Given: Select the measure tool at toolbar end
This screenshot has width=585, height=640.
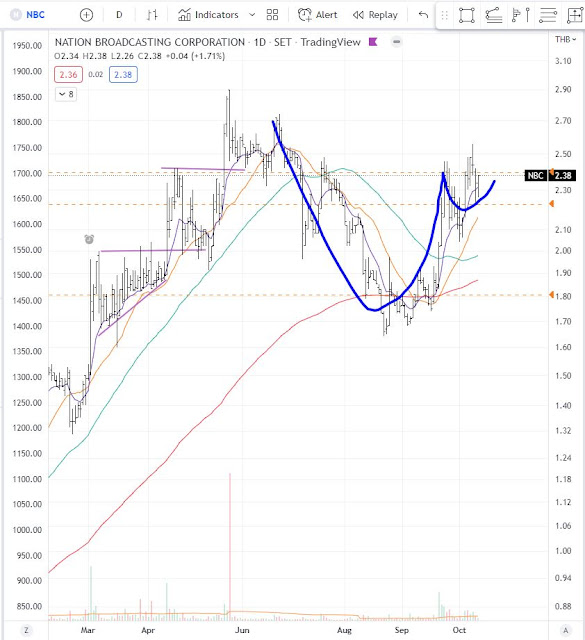Looking at the screenshot, I should (575, 16).
